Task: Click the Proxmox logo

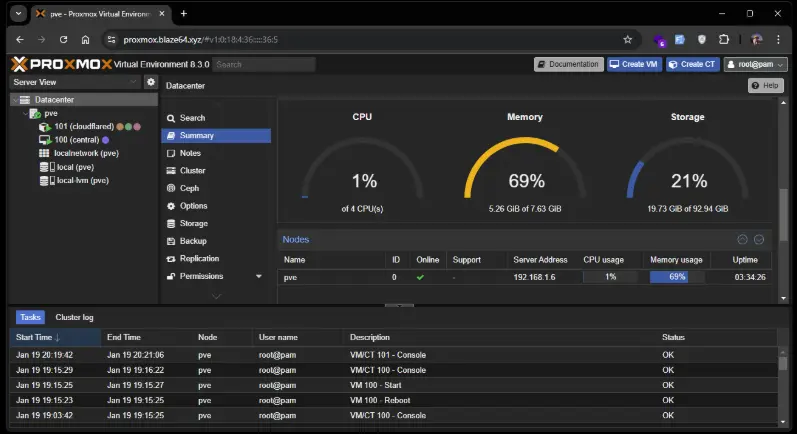Action: click(61, 64)
